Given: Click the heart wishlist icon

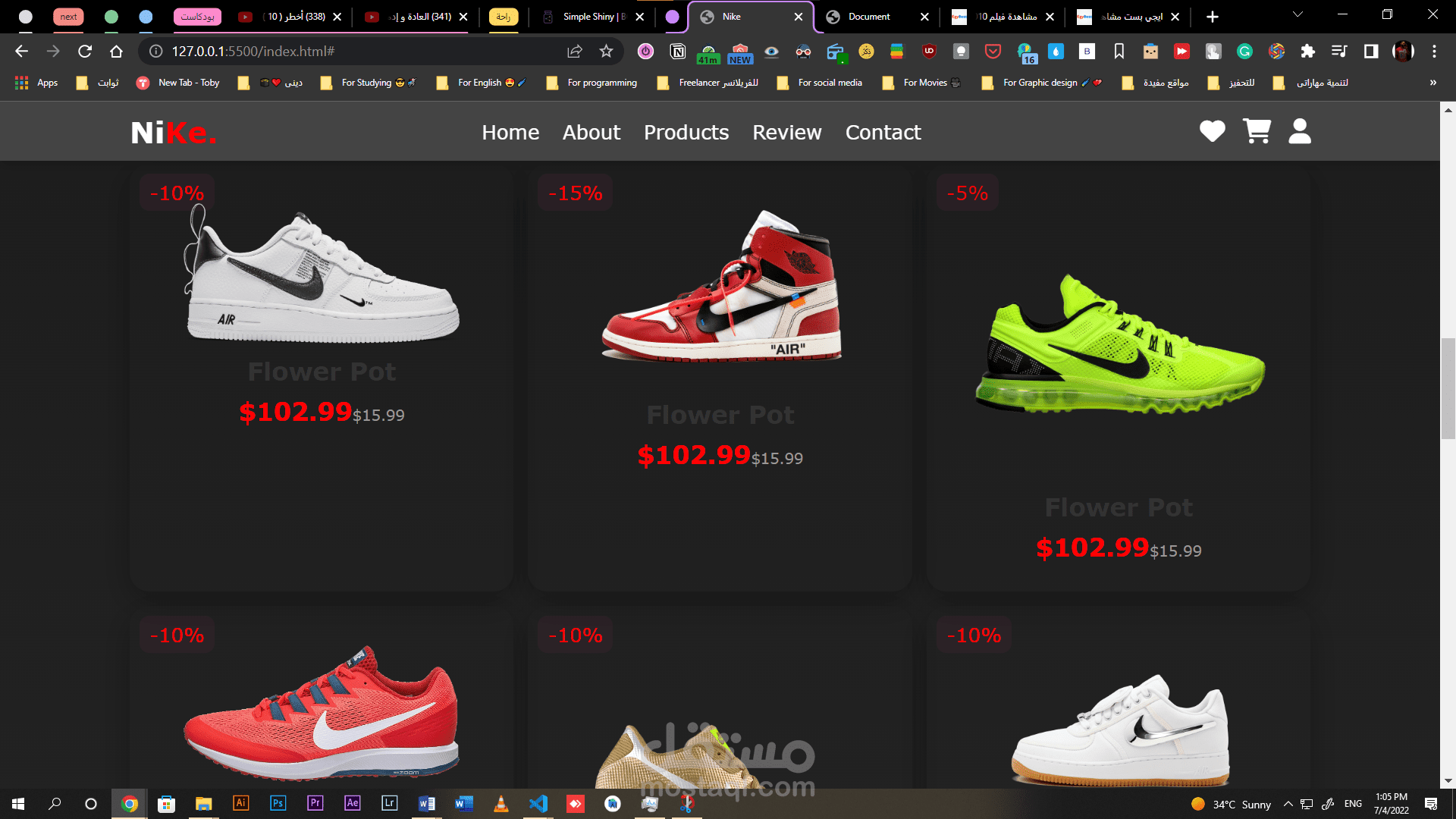Looking at the screenshot, I should 1212,131.
